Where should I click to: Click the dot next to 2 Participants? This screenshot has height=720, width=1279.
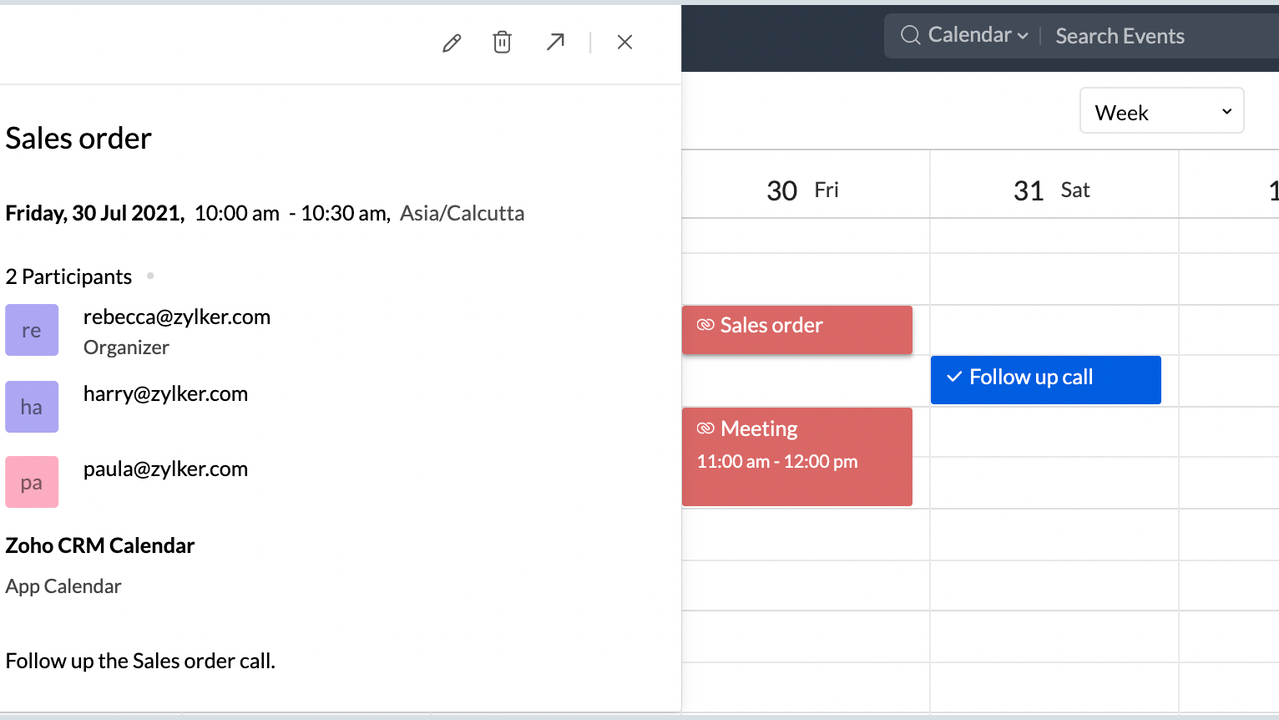tap(150, 276)
